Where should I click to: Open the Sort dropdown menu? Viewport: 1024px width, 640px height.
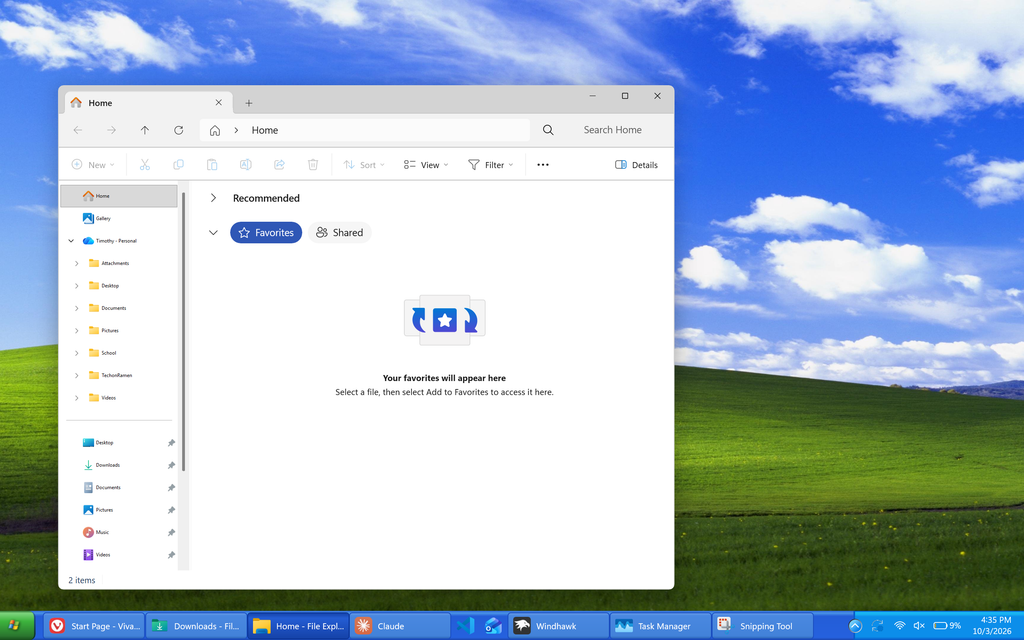pos(364,165)
